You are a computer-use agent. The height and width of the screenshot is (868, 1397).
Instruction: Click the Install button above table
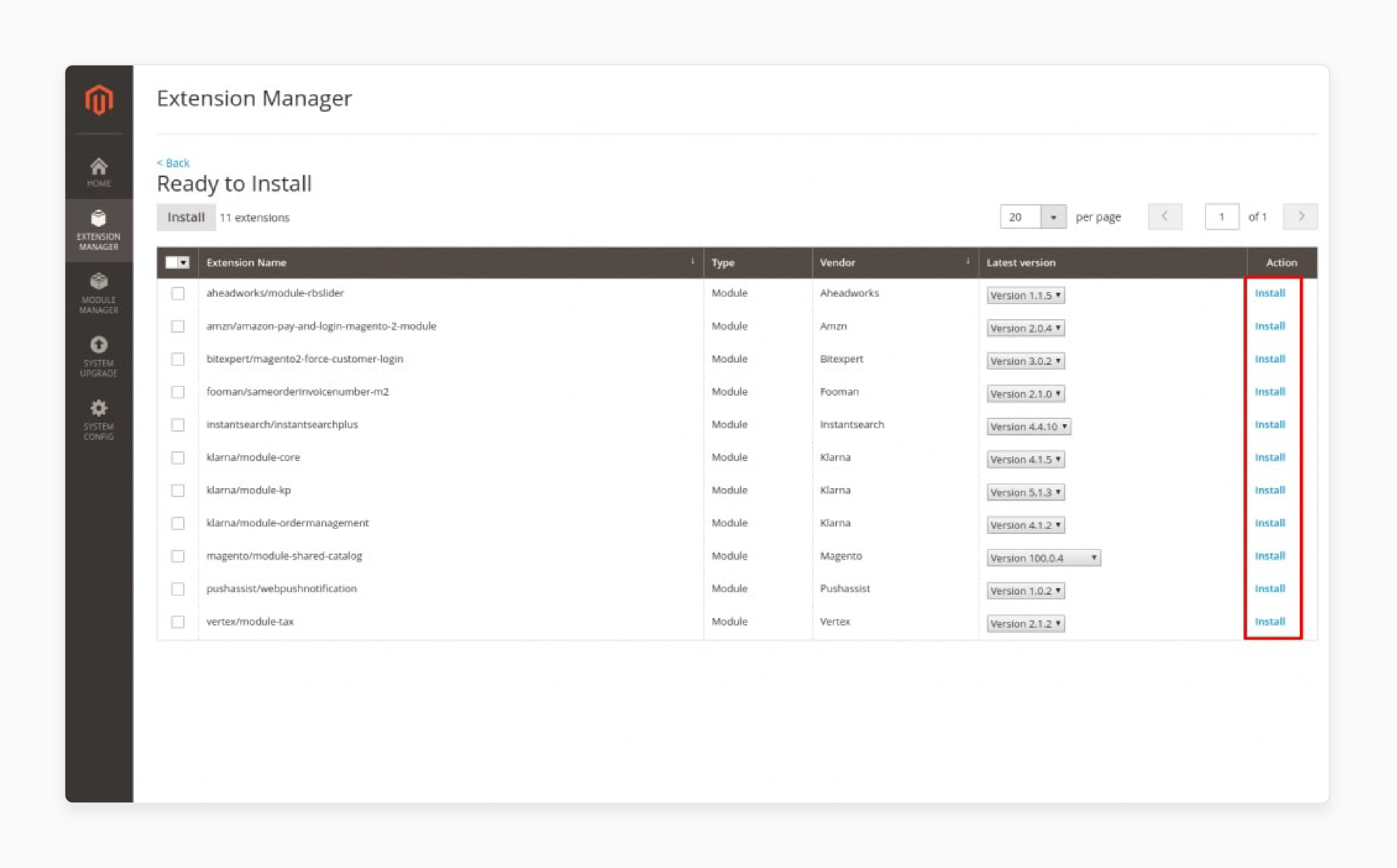tap(186, 217)
